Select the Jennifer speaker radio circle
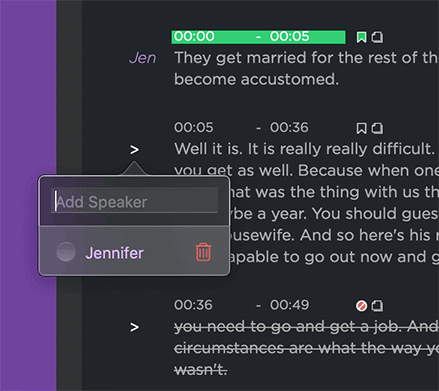The width and height of the screenshot is (439, 391). point(66,252)
